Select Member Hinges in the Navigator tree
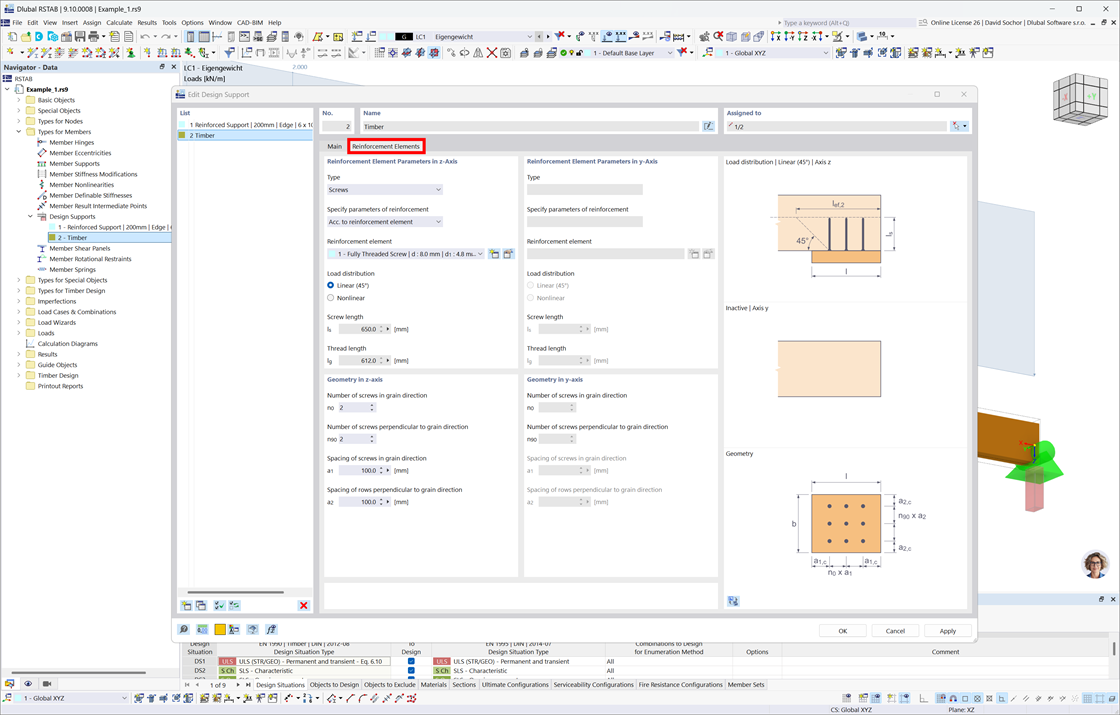 (71, 142)
